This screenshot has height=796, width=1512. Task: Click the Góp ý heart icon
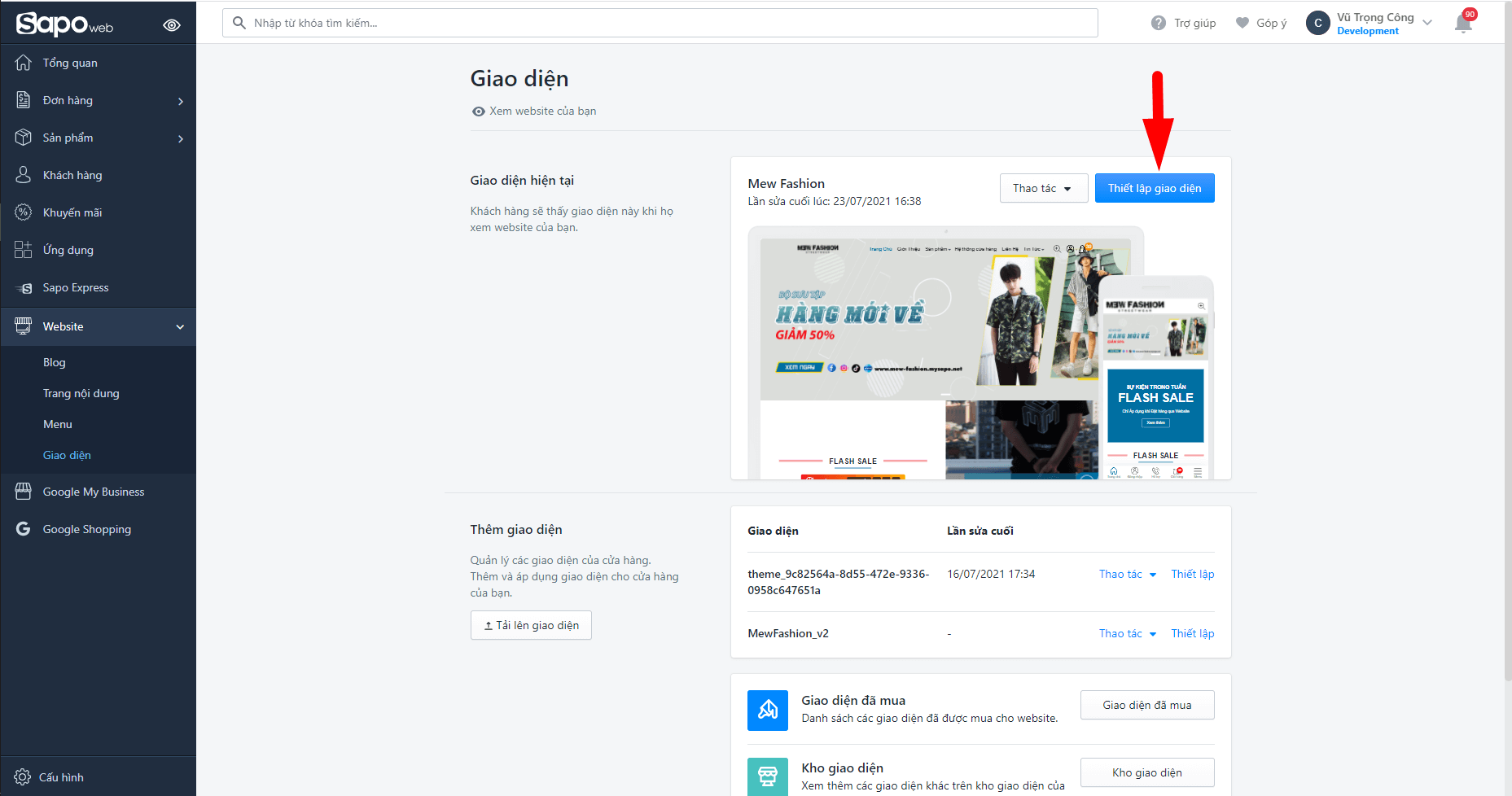tap(1242, 23)
